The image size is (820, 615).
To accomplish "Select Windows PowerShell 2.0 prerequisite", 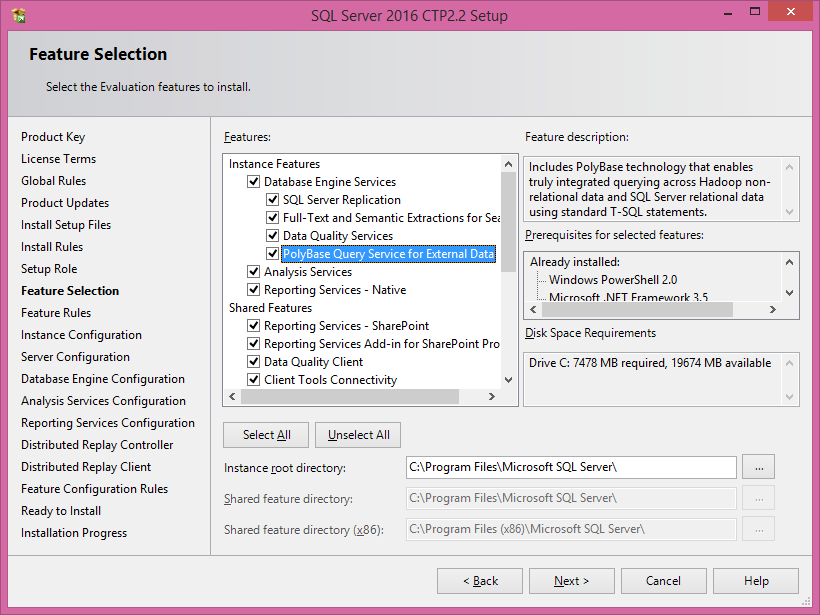I will tap(613, 279).
